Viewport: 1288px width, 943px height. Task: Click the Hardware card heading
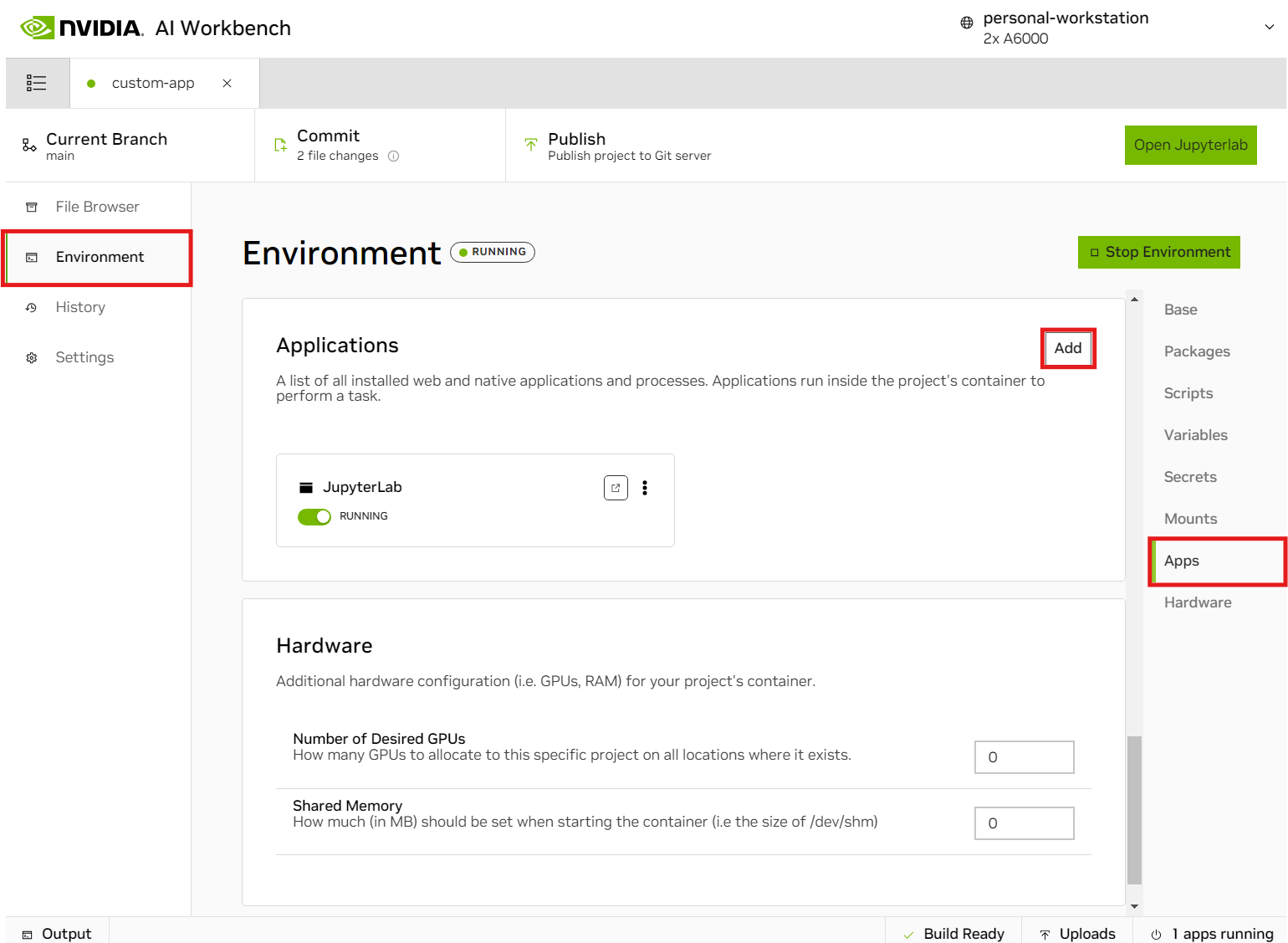click(325, 646)
